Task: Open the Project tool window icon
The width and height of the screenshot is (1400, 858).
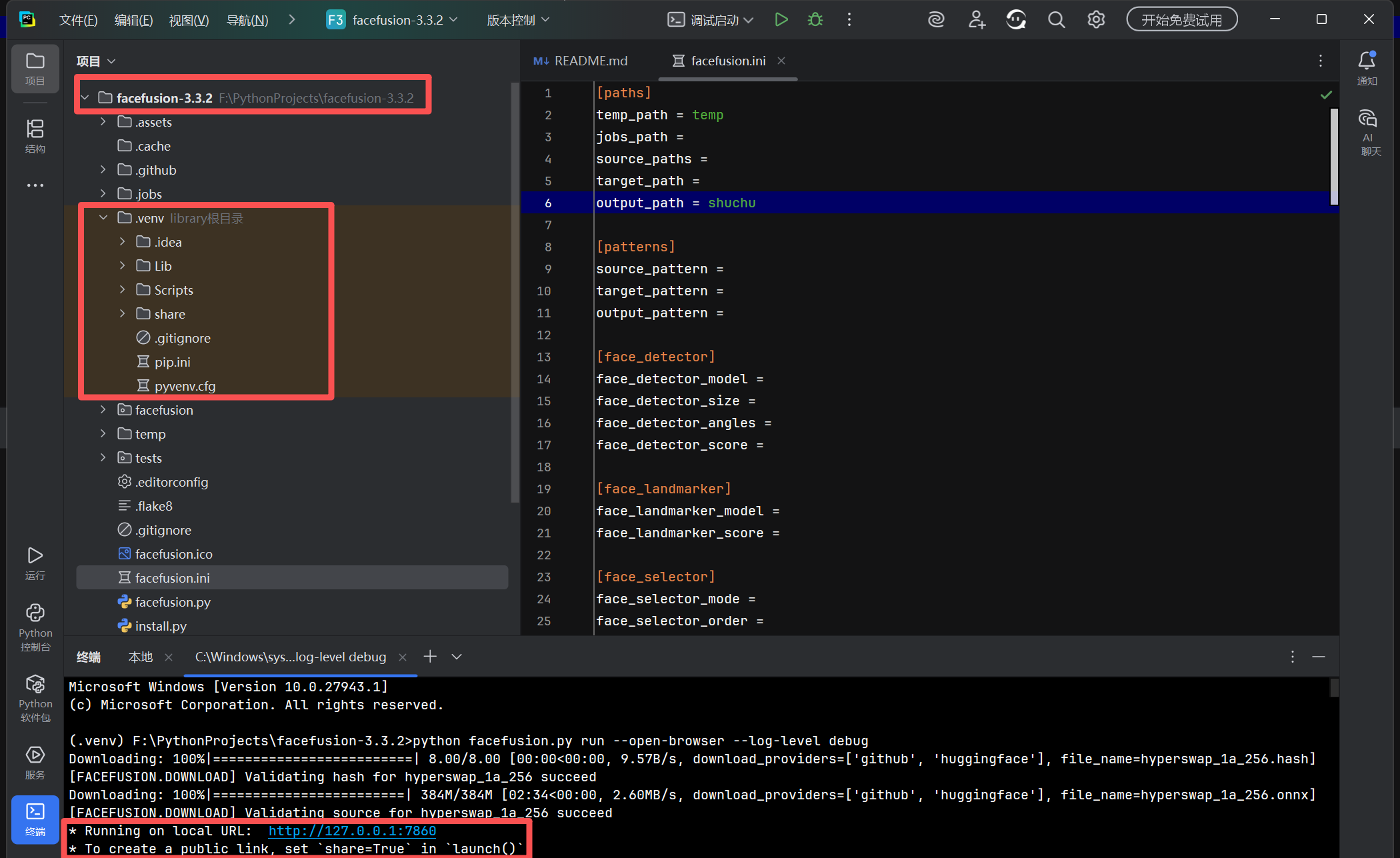Action: [x=35, y=68]
